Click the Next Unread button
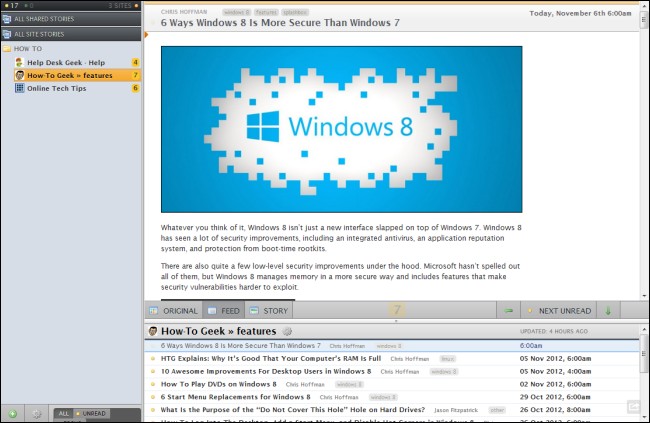 tap(559, 311)
